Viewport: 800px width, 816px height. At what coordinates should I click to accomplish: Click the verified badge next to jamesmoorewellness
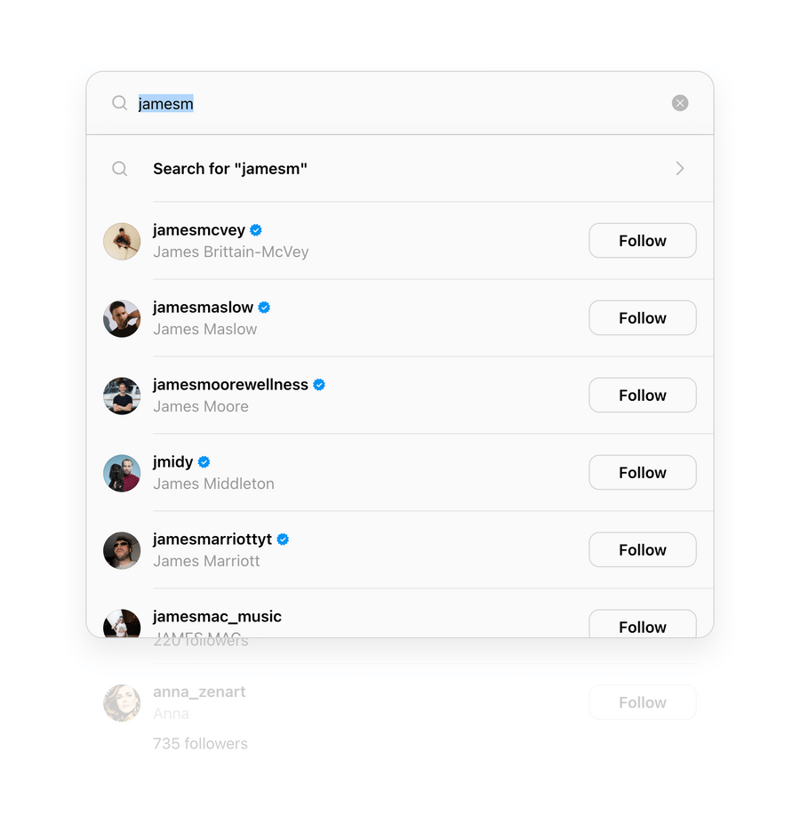click(319, 383)
